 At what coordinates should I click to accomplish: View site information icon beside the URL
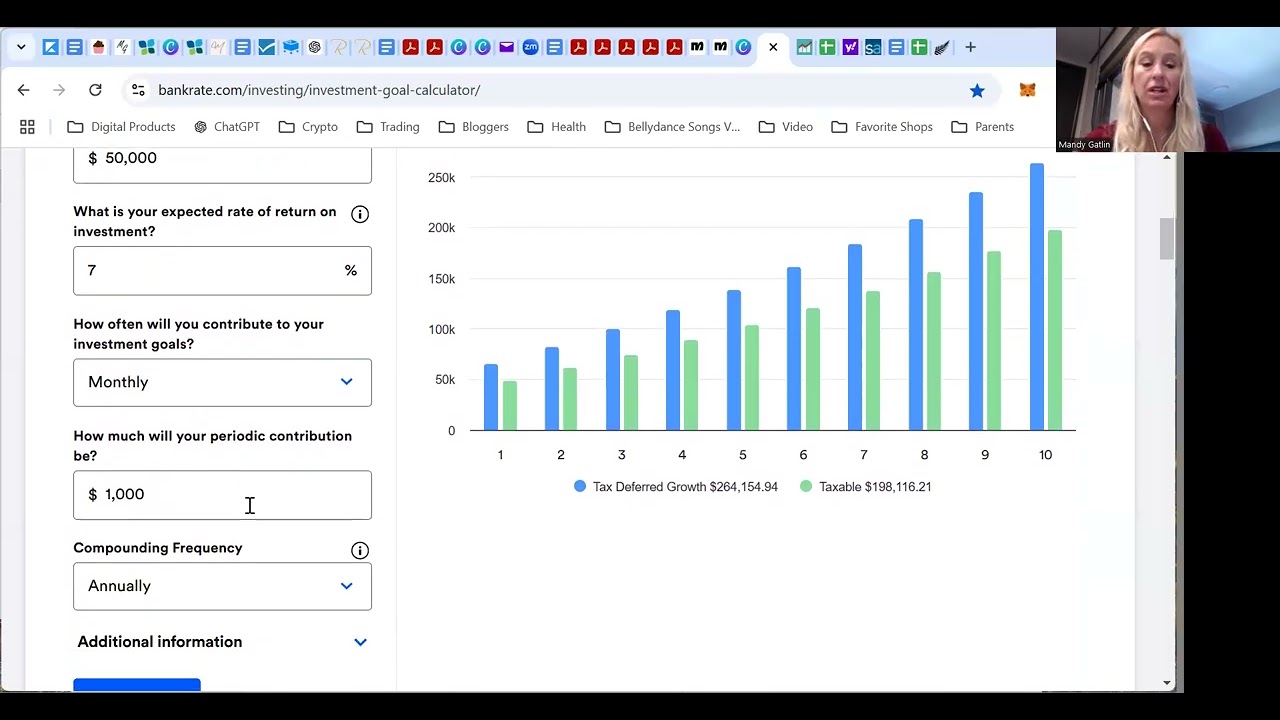click(x=139, y=90)
